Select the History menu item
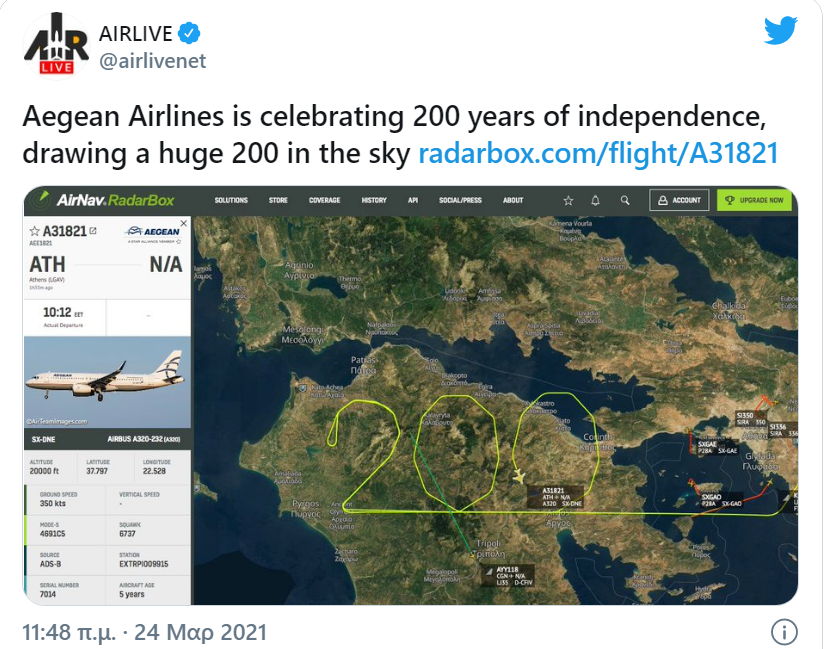The height and width of the screenshot is (649, 829). (x=374, y=200)
